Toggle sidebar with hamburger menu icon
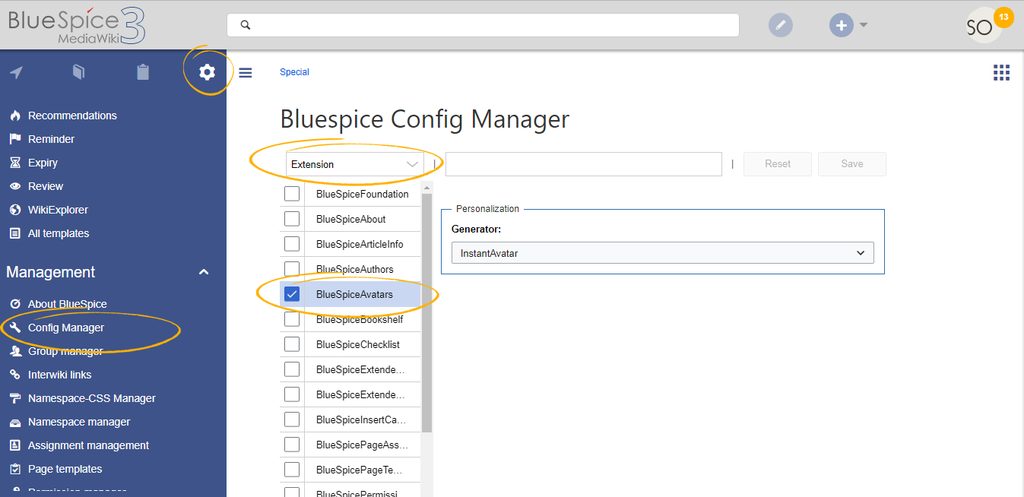1024x497 pixels. [246, 72]
